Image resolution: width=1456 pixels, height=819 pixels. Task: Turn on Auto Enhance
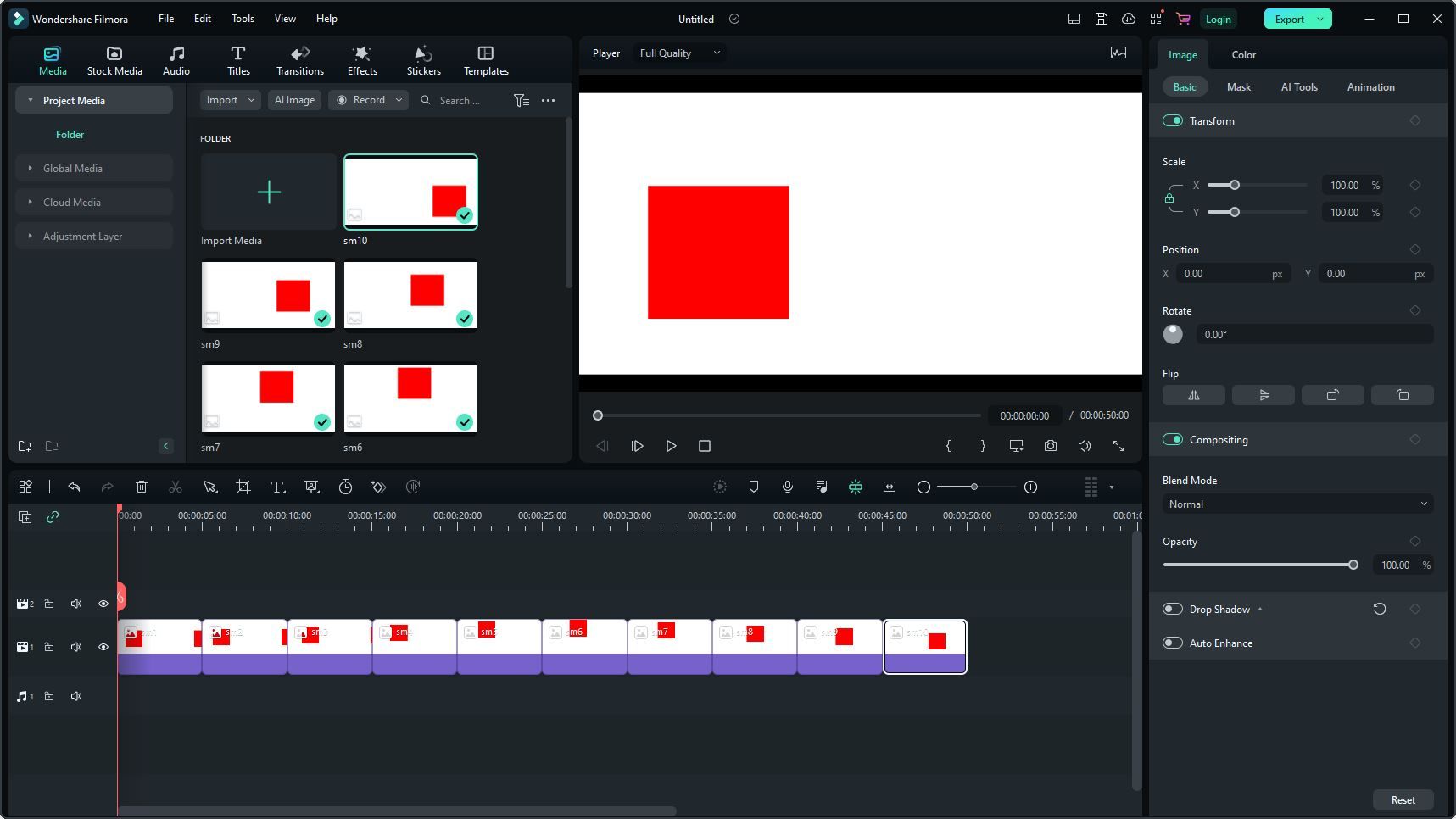1173,643
